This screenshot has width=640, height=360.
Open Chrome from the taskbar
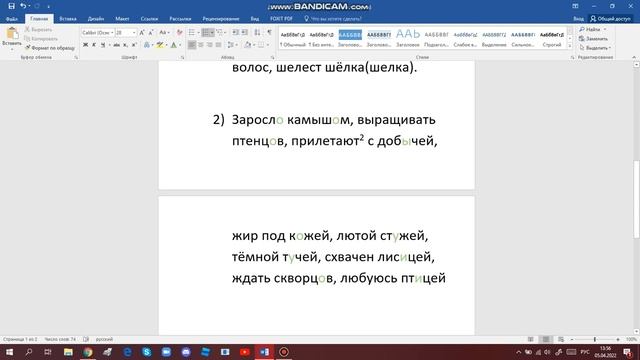[x=88, y=352]
